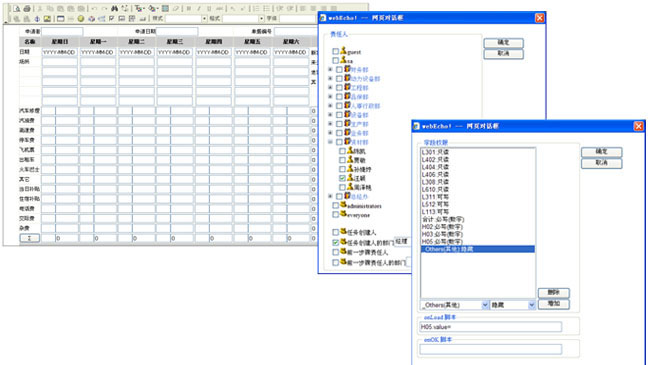The image size is (650, 365).
Task: Click the 工程部 department icon
Action: (347, 87)
